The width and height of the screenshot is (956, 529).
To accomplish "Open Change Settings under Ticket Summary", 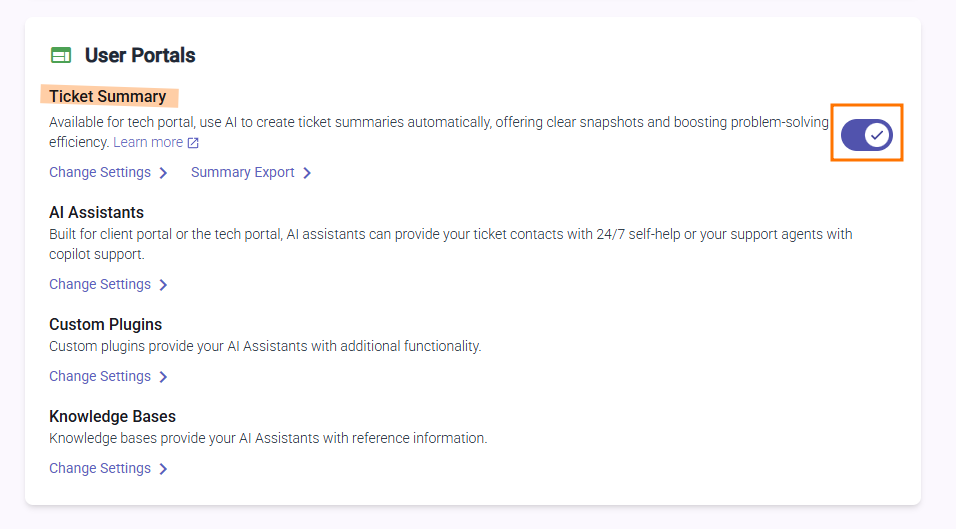I will 100,172.
